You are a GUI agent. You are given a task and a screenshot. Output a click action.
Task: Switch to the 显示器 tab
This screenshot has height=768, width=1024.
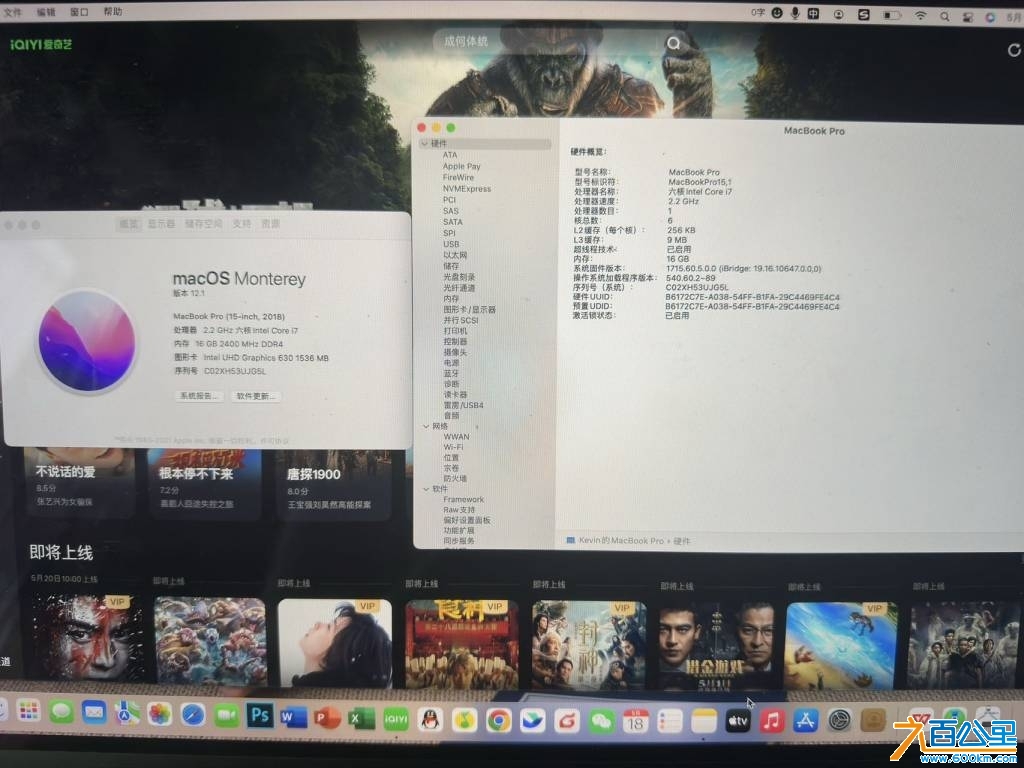pos(161,223)
